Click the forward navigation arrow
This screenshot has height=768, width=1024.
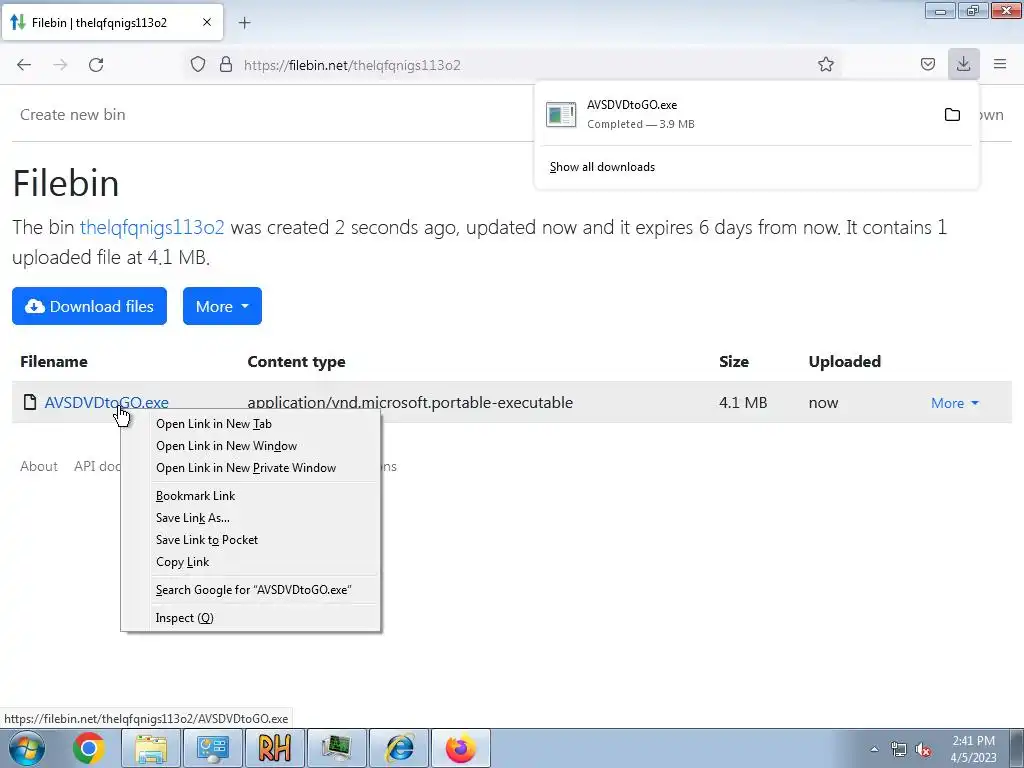(x=60, y=65)
